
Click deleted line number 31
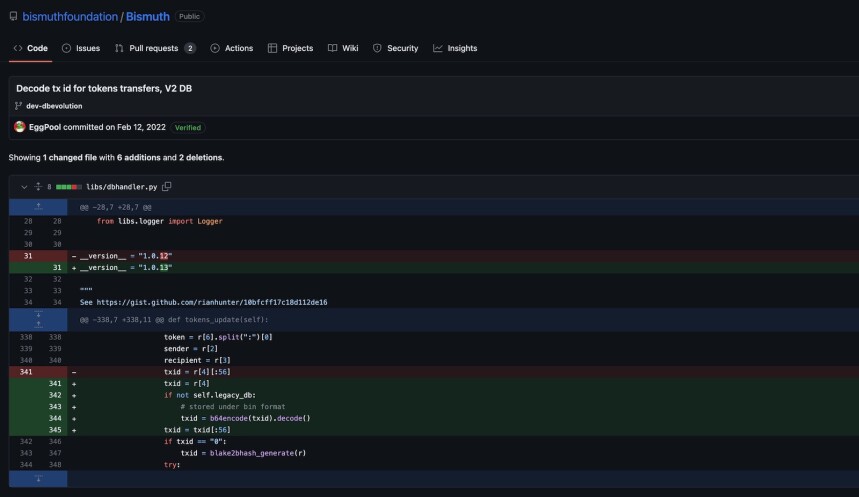click(x=28, y=256)
